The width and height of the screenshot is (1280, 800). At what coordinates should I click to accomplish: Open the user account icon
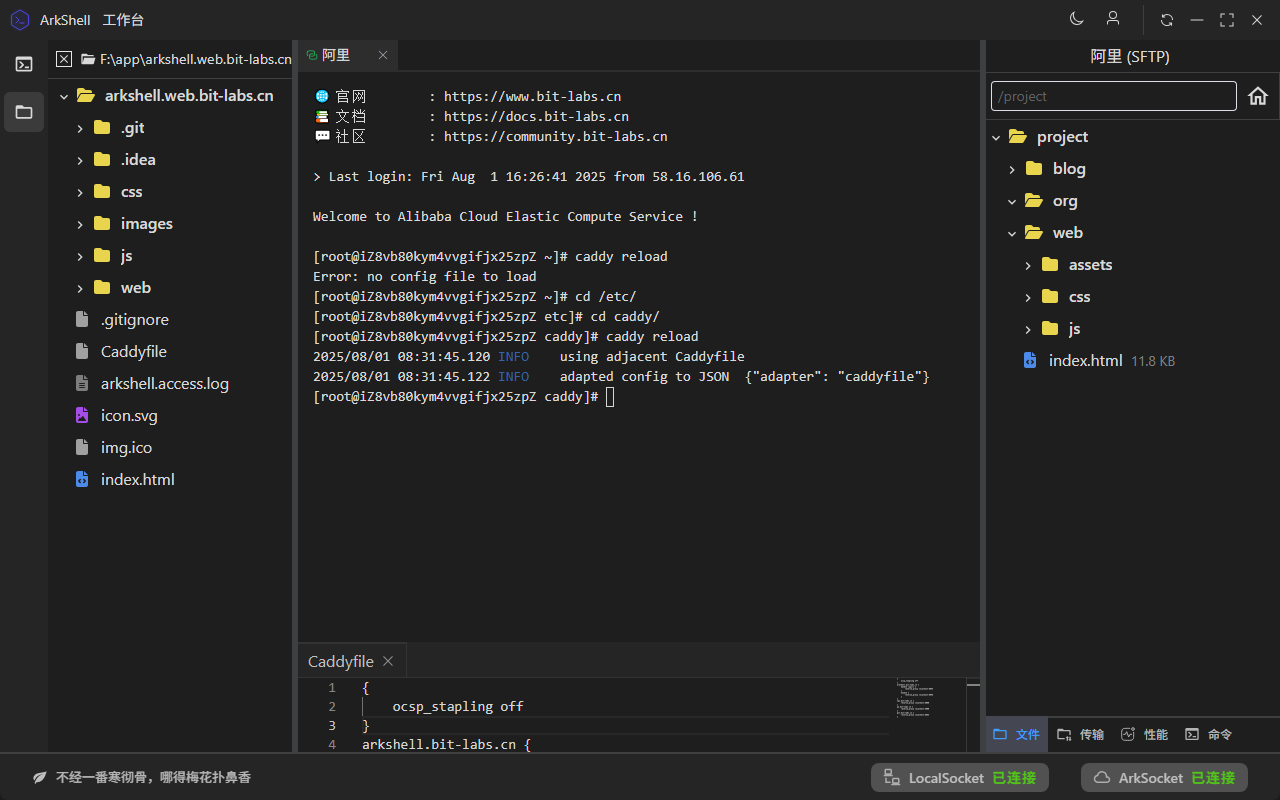[x=1113, y=19]
